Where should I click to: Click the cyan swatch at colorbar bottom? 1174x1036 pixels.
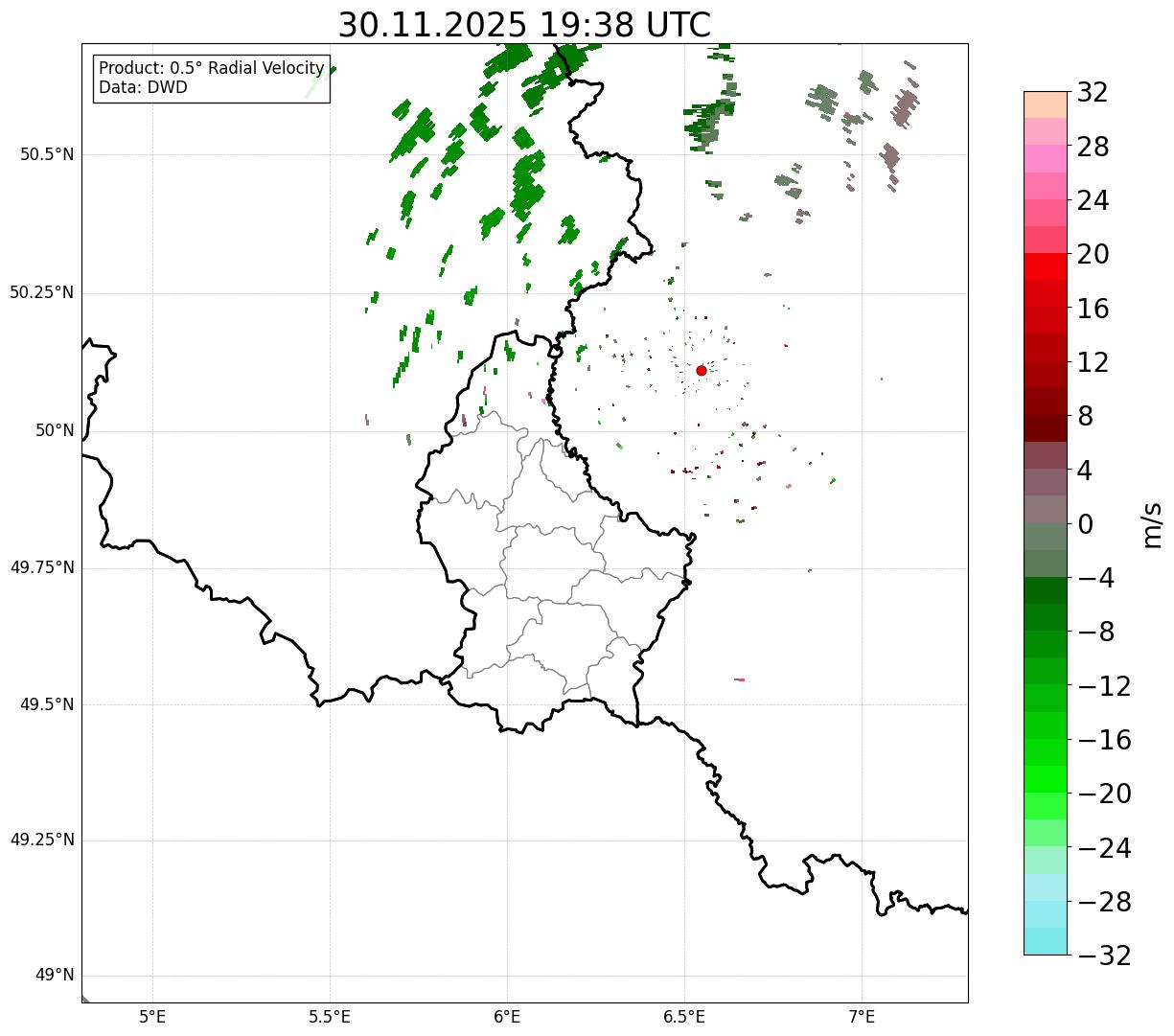coord(1046,942)
